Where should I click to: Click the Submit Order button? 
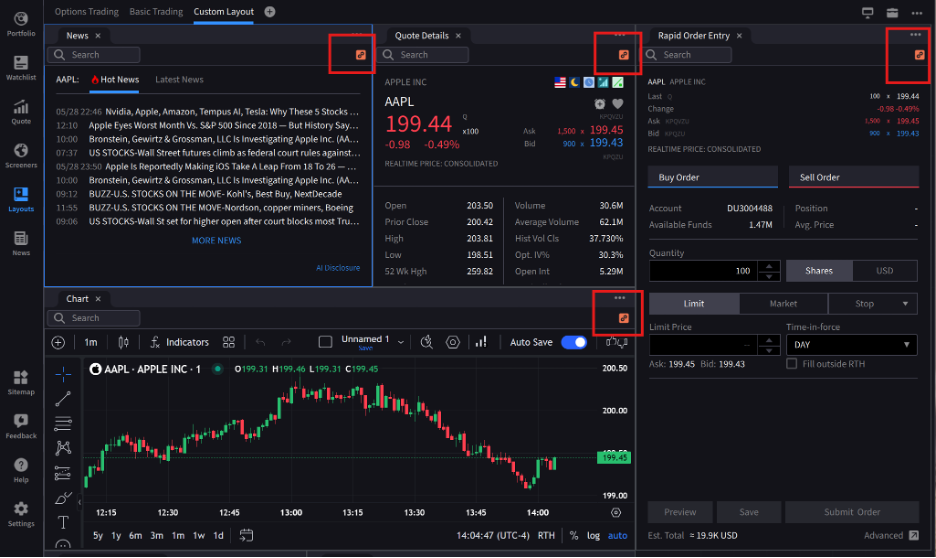click(x=852, y=512)
